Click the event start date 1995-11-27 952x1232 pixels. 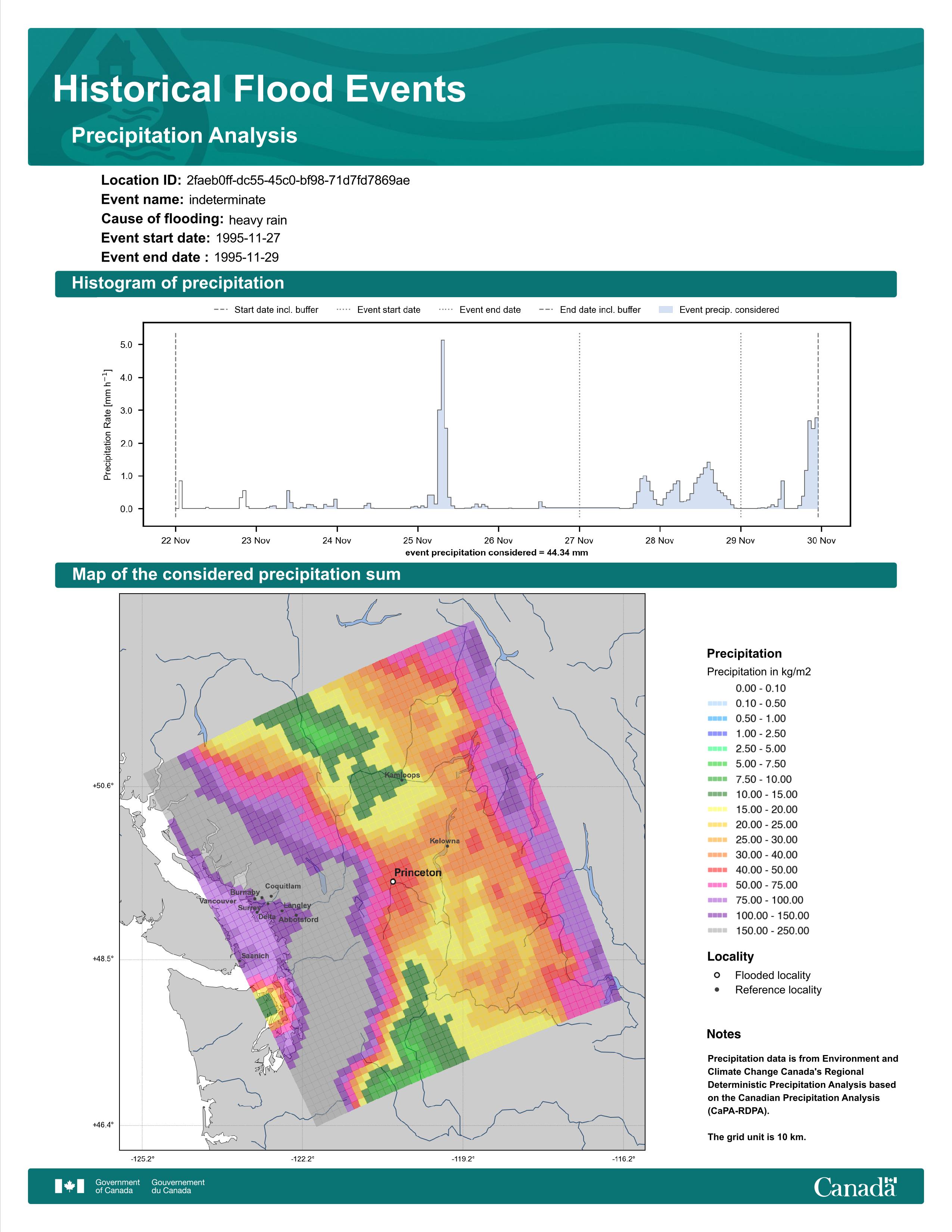pos(248,238)
